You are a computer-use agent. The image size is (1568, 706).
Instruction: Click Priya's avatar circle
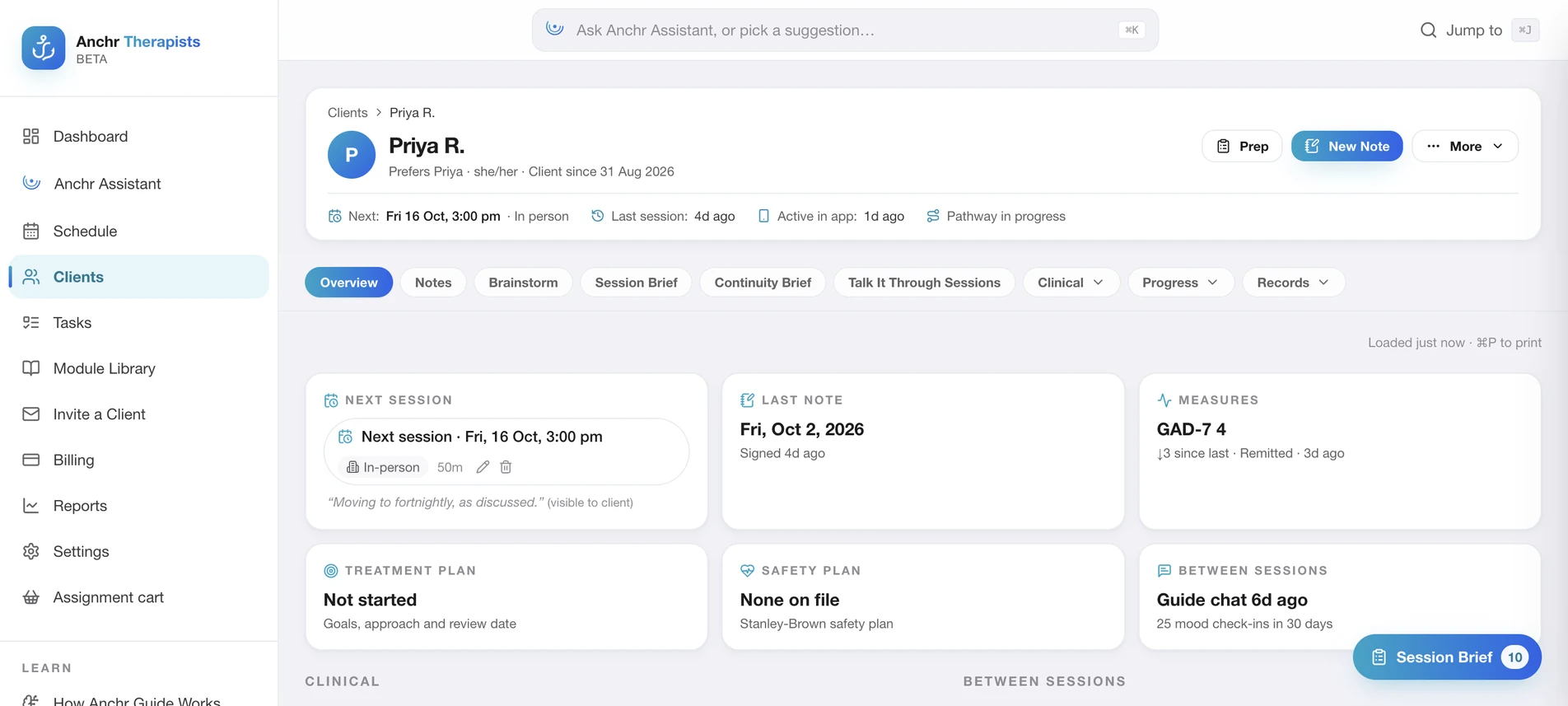[x=352, y=155]
